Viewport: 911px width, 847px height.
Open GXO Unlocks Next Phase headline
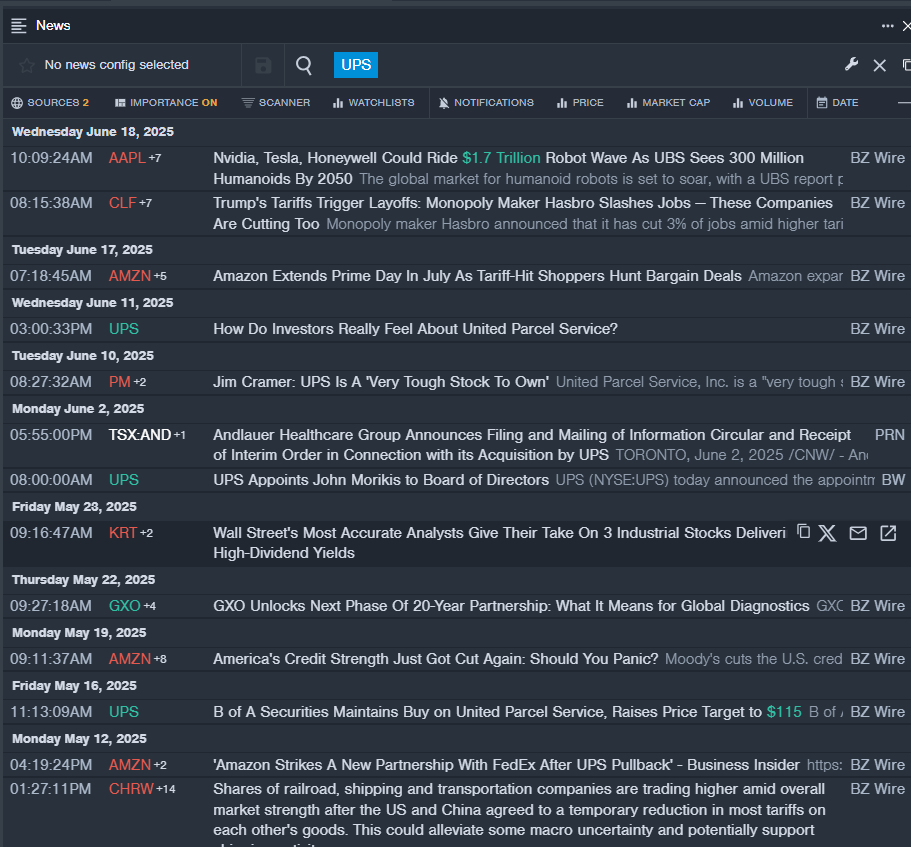(511, 606)
